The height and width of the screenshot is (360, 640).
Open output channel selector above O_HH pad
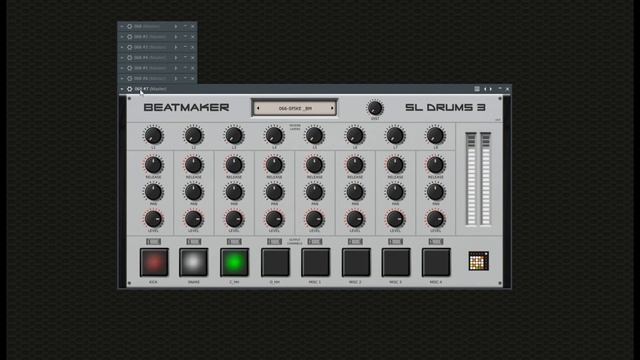click(274, 242)
